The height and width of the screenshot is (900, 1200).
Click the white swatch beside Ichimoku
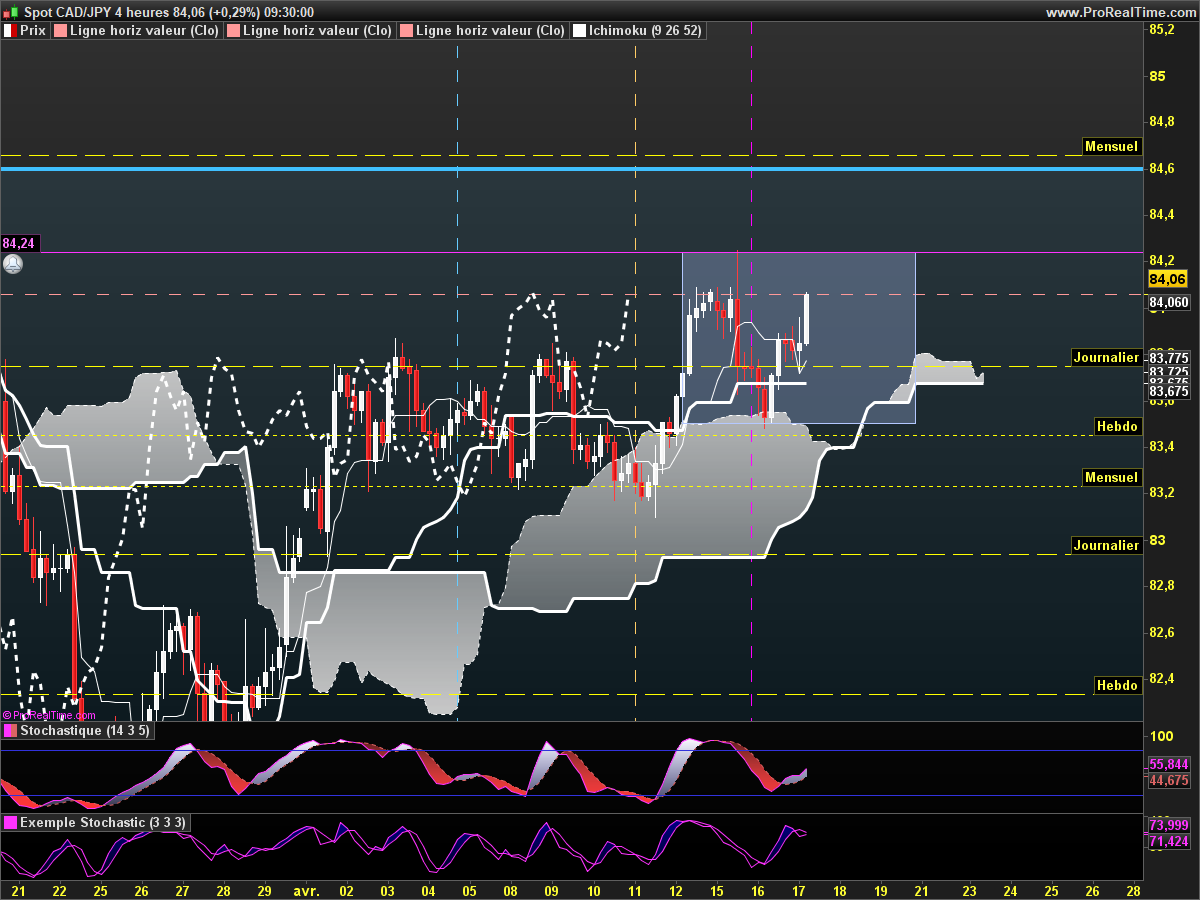tap(579, 31)
